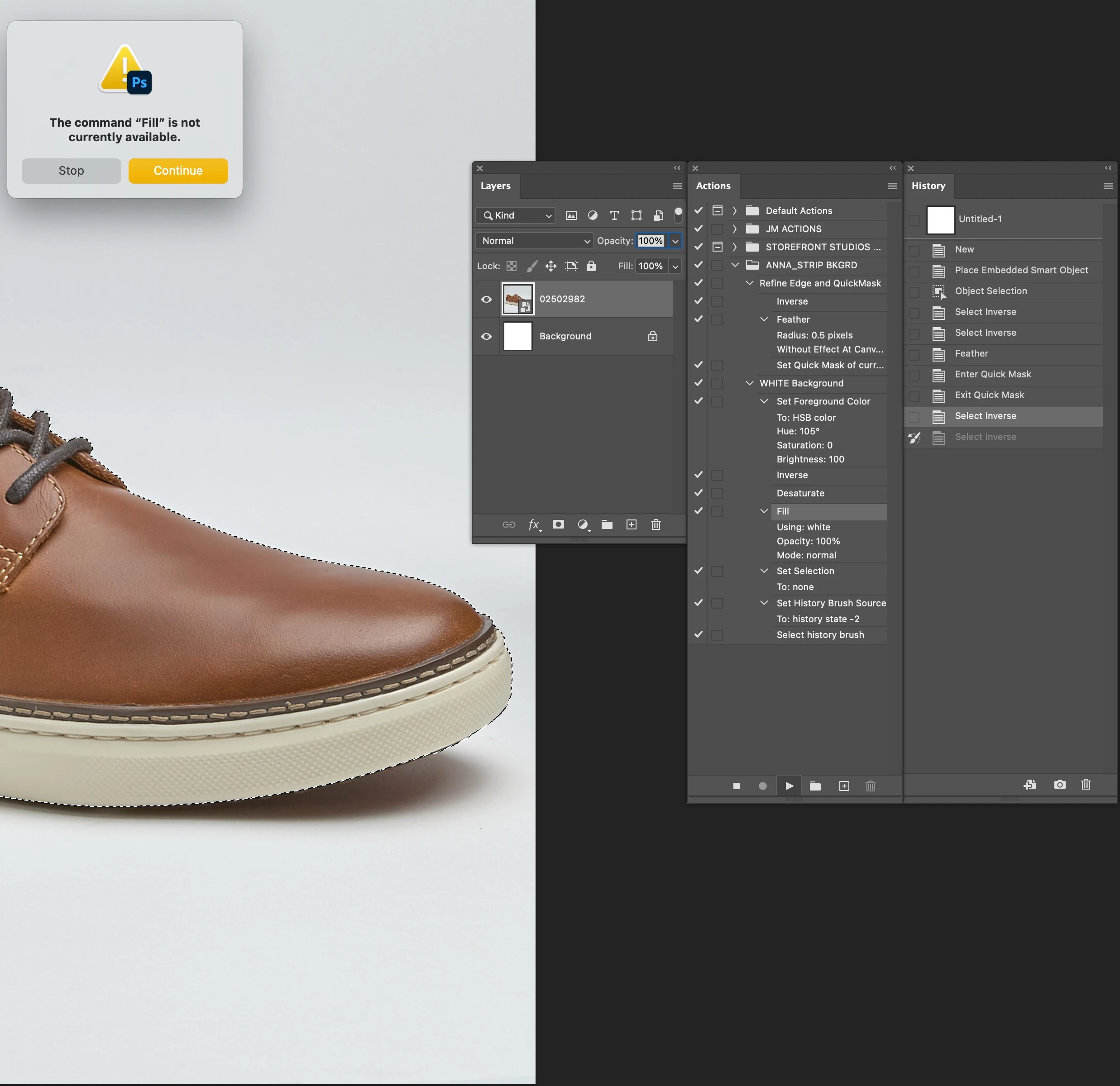Open the blend mode Normal dropdown
1120x1086 pixels.
coord(535,241)
